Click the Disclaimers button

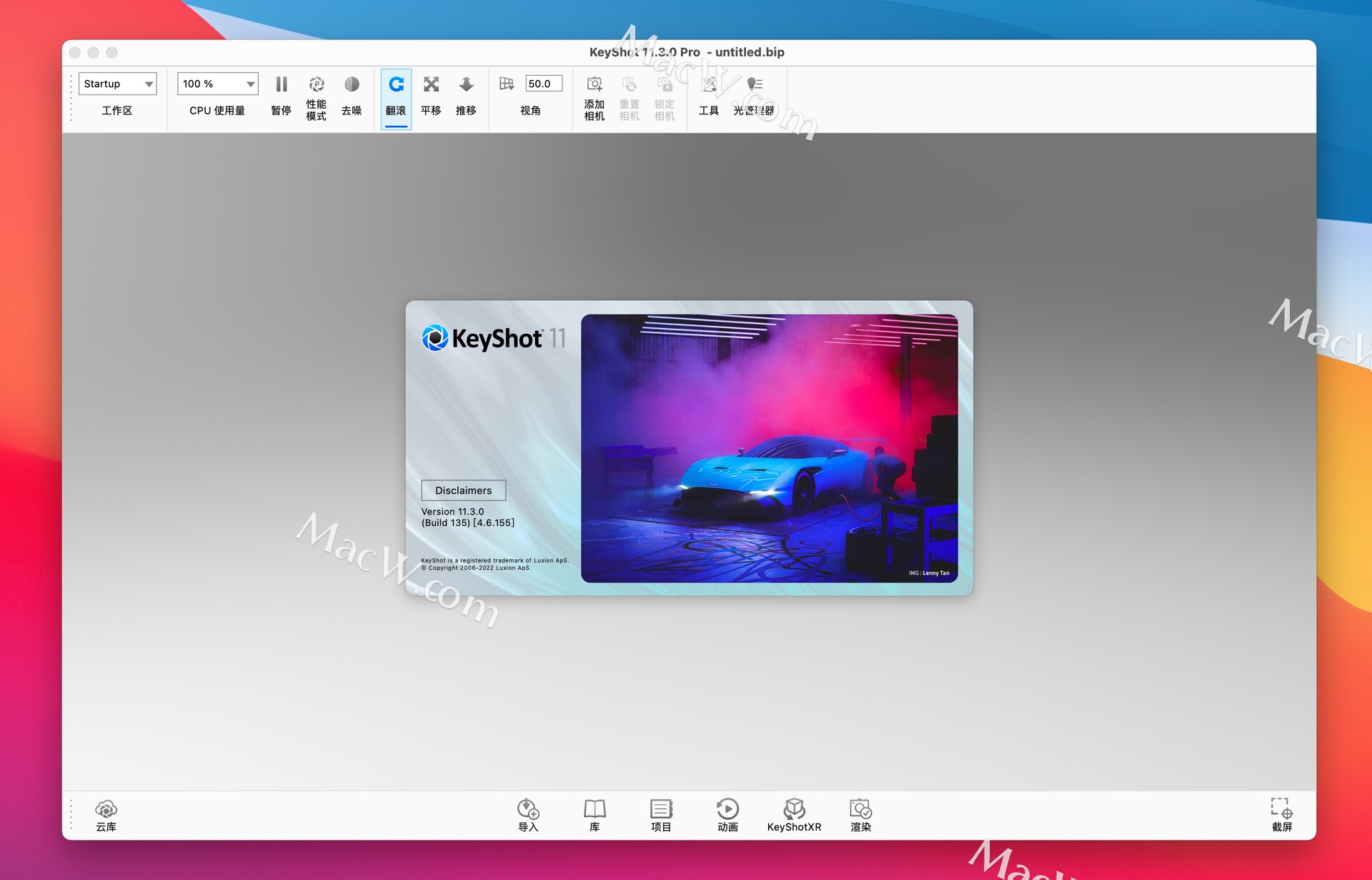(x=464, y=490)
